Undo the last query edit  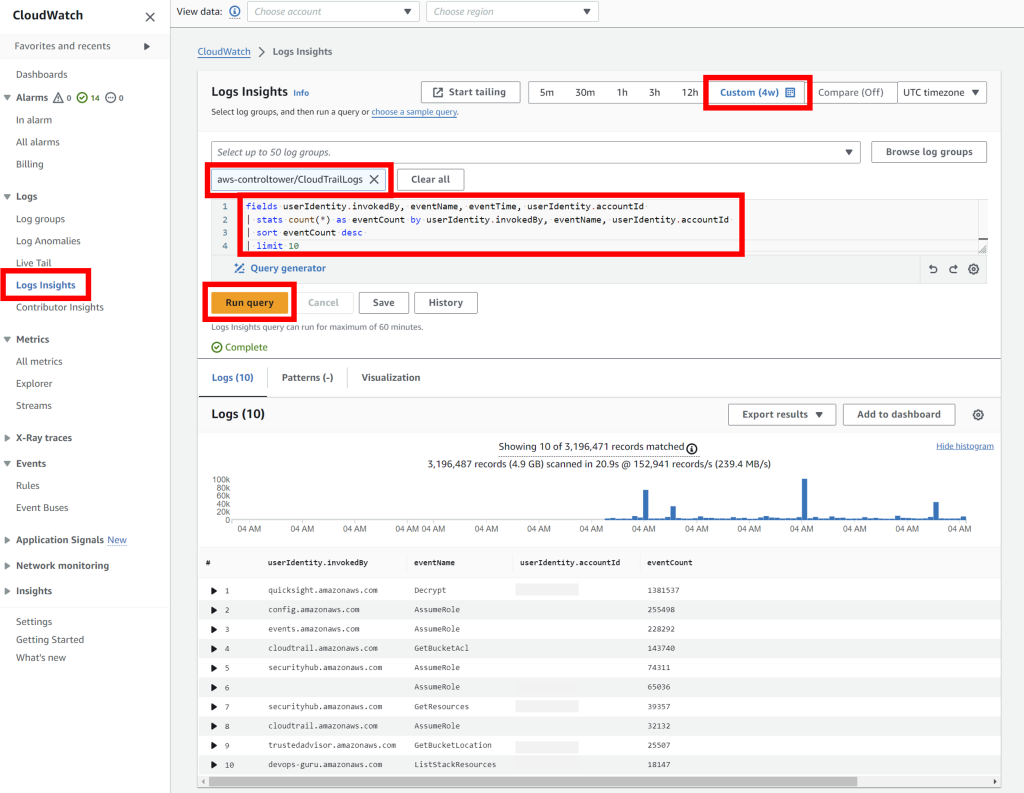tap(933, 269)
